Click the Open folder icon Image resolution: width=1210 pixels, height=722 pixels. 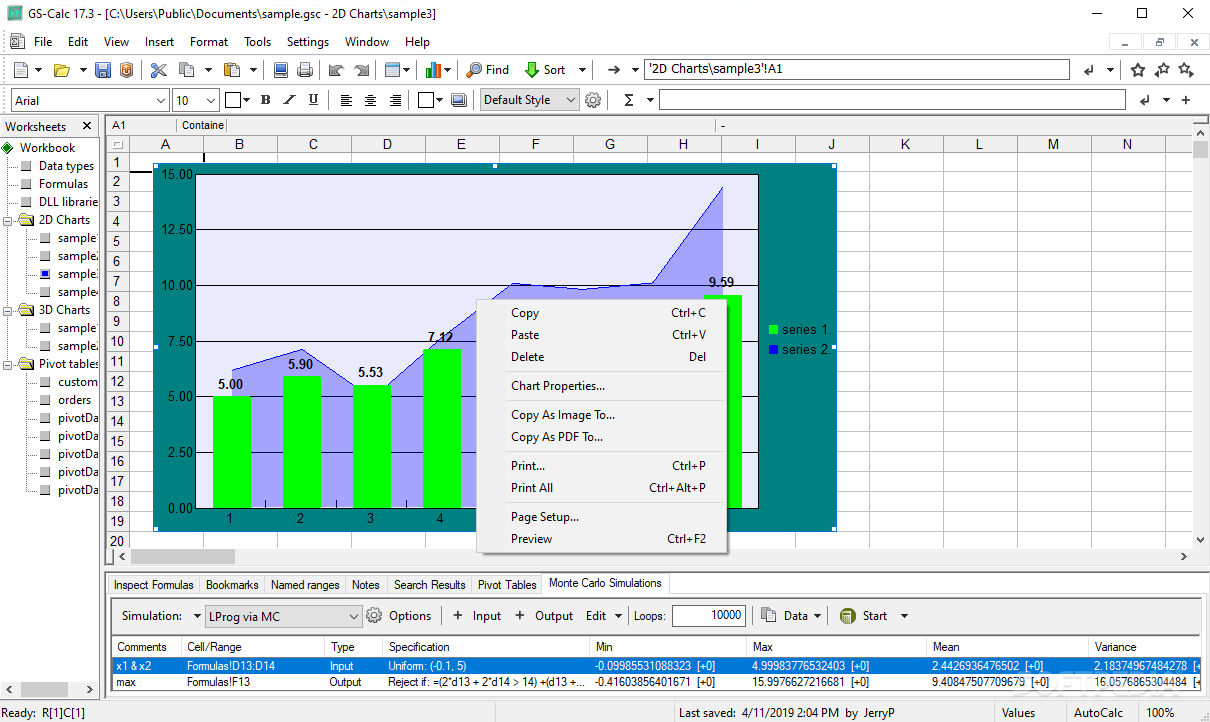[62, 70]
